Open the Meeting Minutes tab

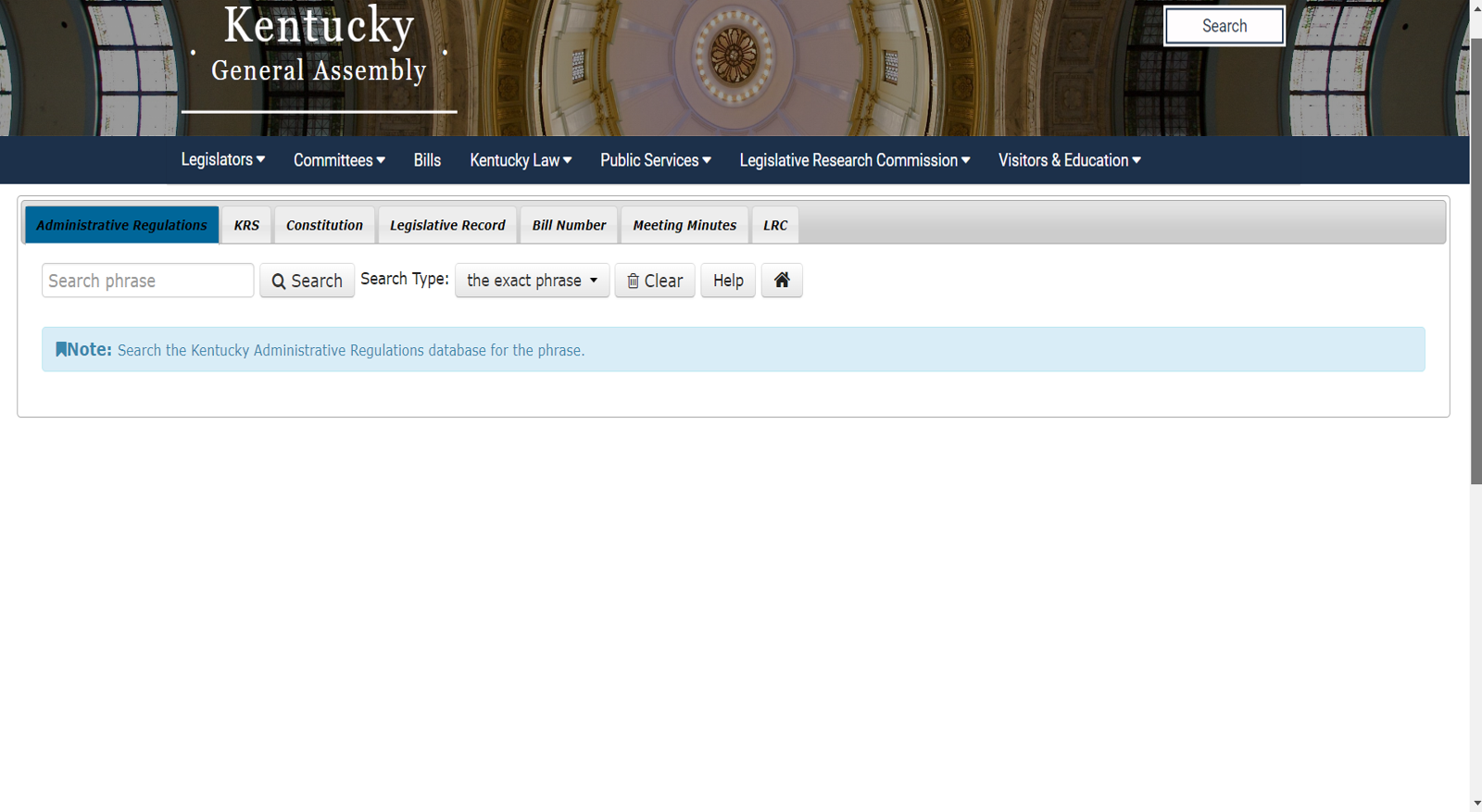684,225
